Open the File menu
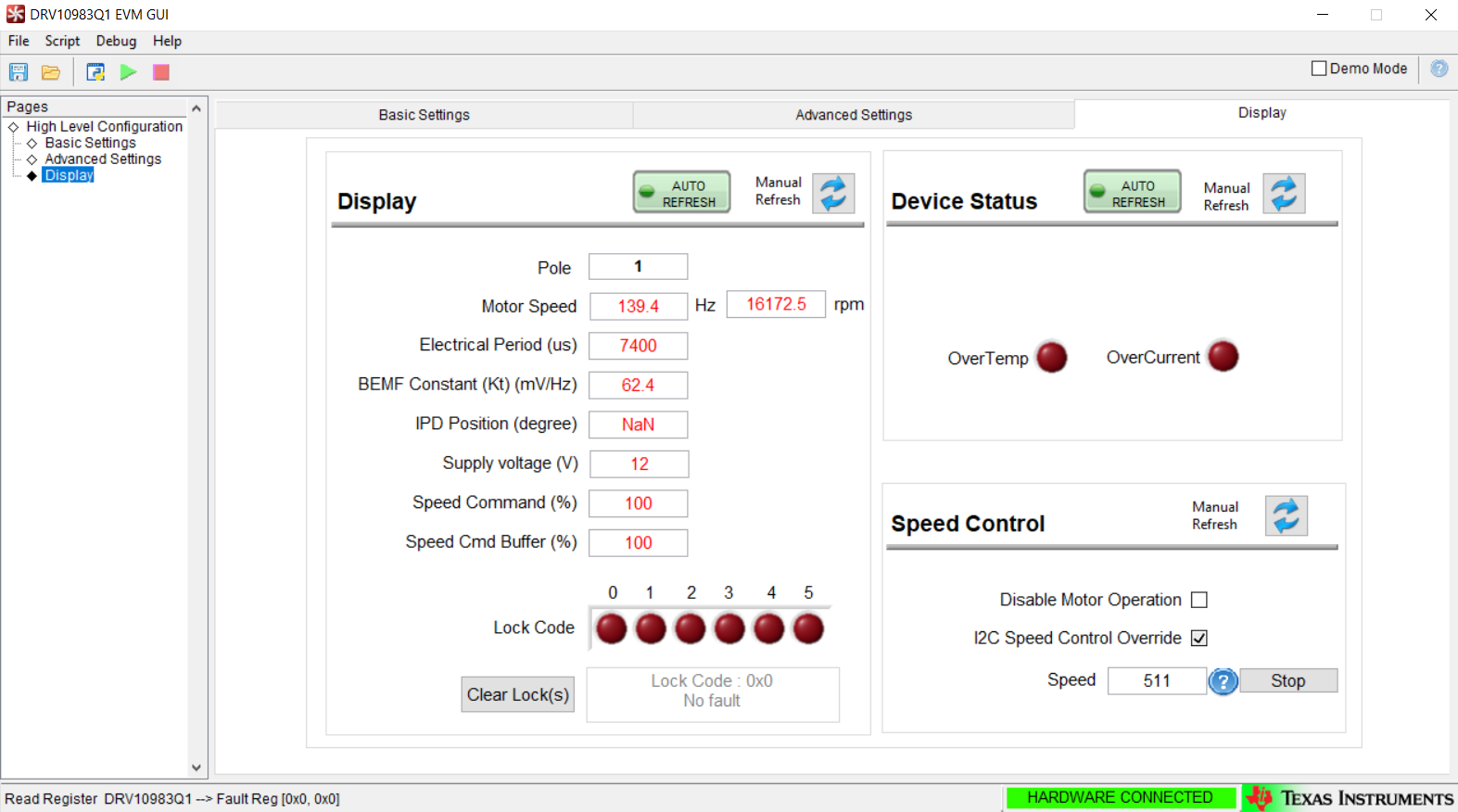The width and height of the screenshot is (1458, 812). point(19,41)
